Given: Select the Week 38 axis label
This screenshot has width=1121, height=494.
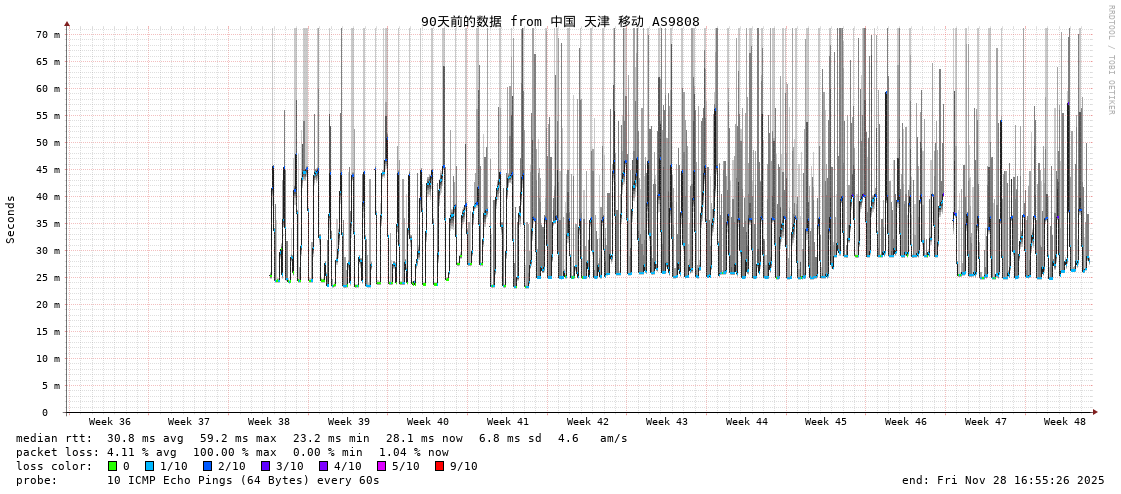Looking at the screenshot, I should [x=269, y=422].
